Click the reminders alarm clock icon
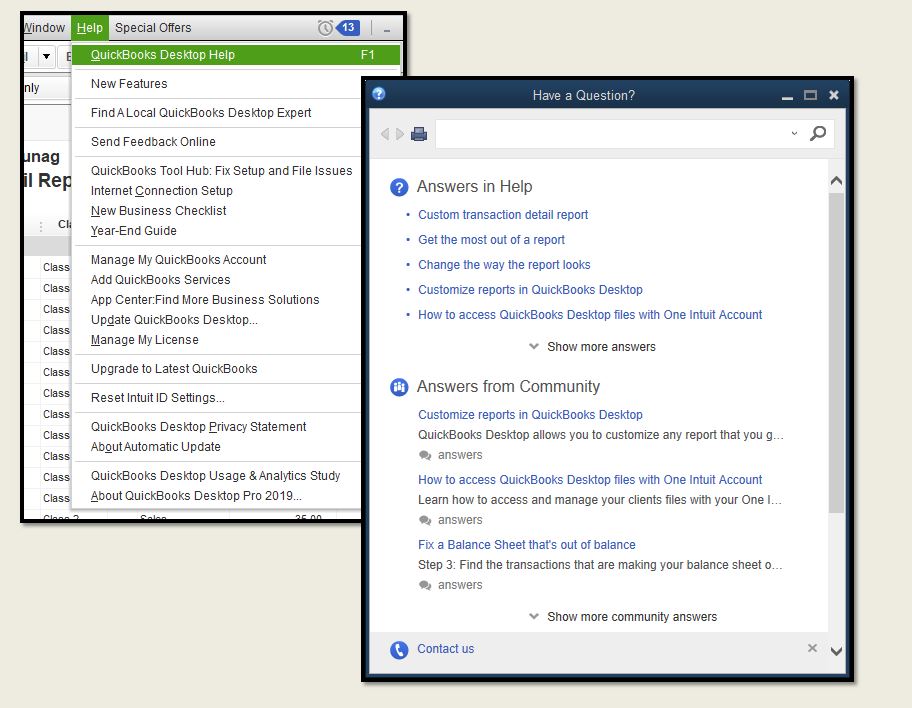 pos(325,27)
